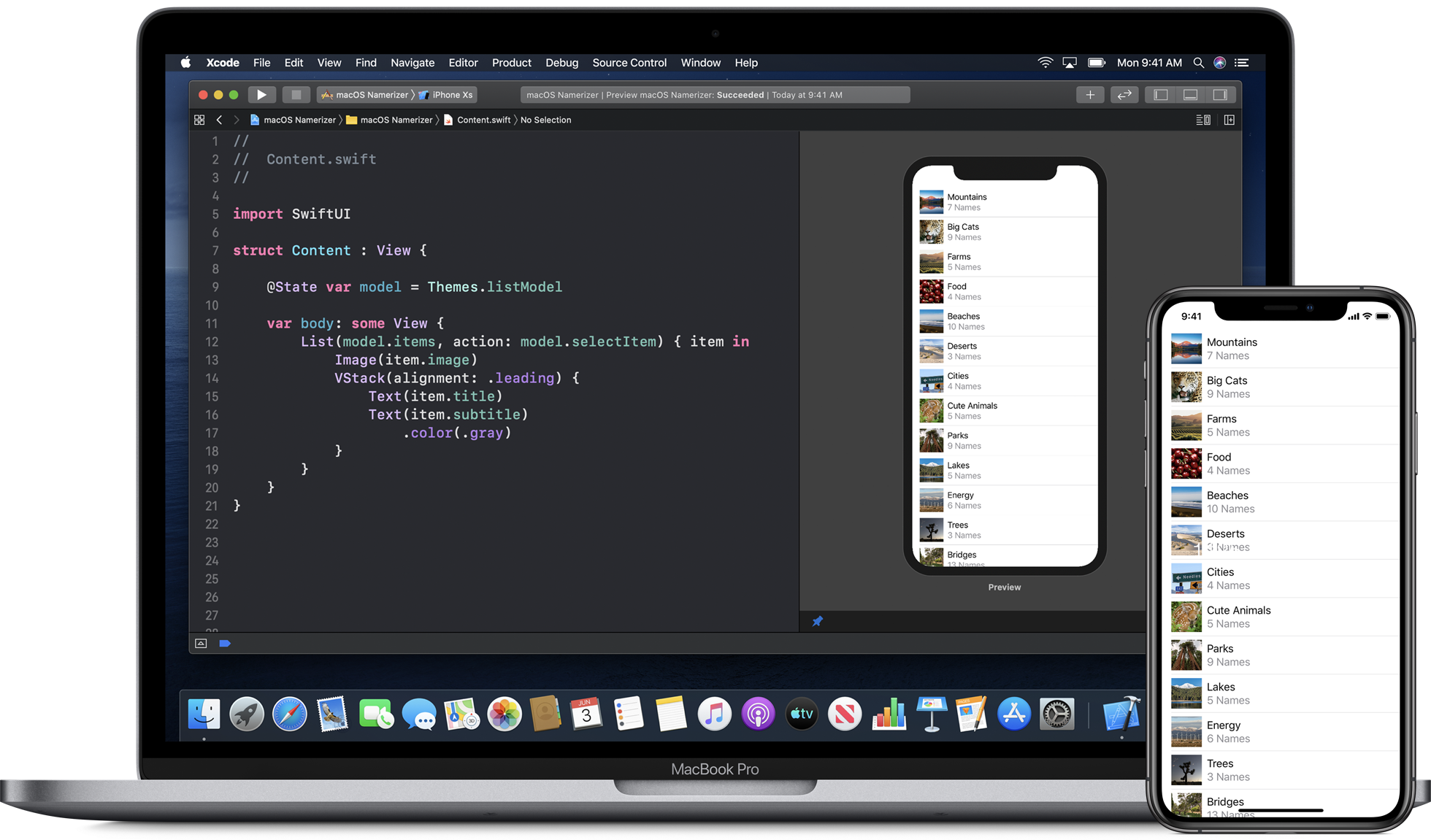Screen dimensions: 1431x840
Task: Click the Navigate back arrow in breadcrumb
Action: [x=221, y=119]
